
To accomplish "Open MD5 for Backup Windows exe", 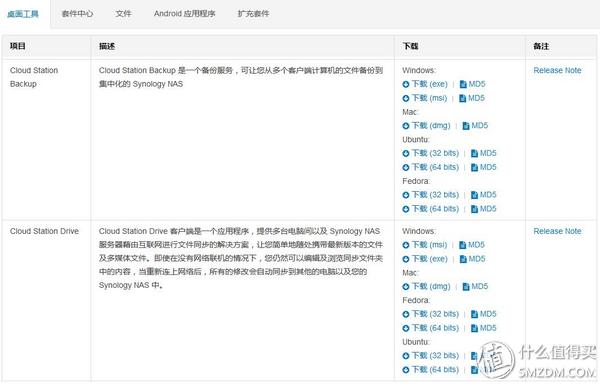I will point(472,84).
